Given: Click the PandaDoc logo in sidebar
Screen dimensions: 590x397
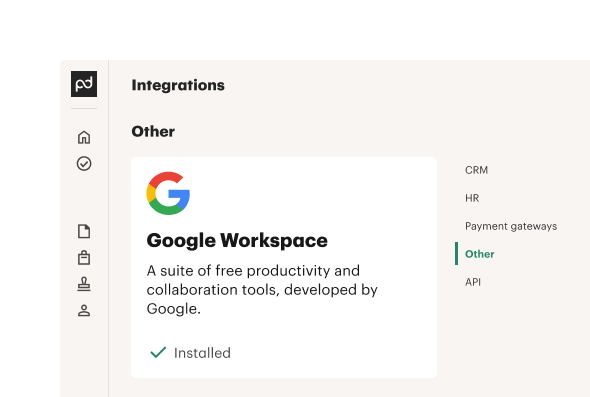Looking at the screenshot, I should pos(84,84).
